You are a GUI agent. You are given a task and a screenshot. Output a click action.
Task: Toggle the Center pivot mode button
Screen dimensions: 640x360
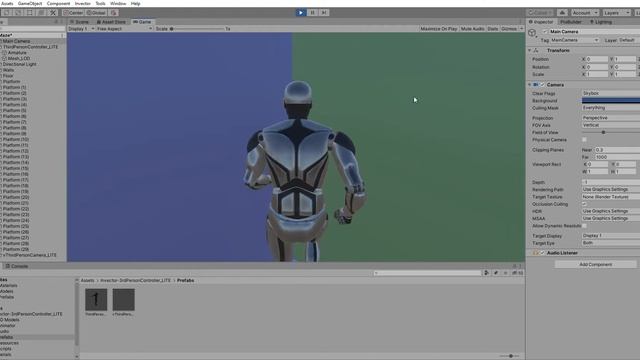(x=73, y=13)
